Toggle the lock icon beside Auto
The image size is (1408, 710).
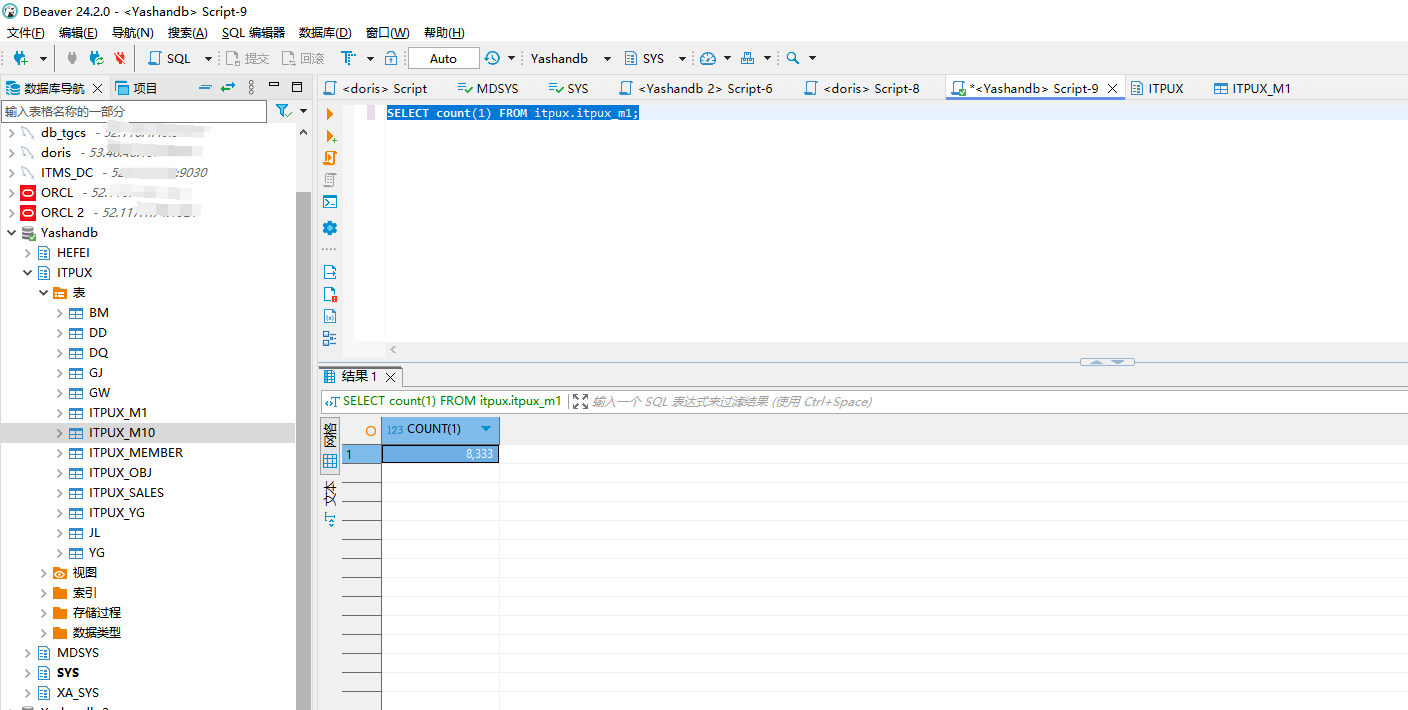(391, 58)
